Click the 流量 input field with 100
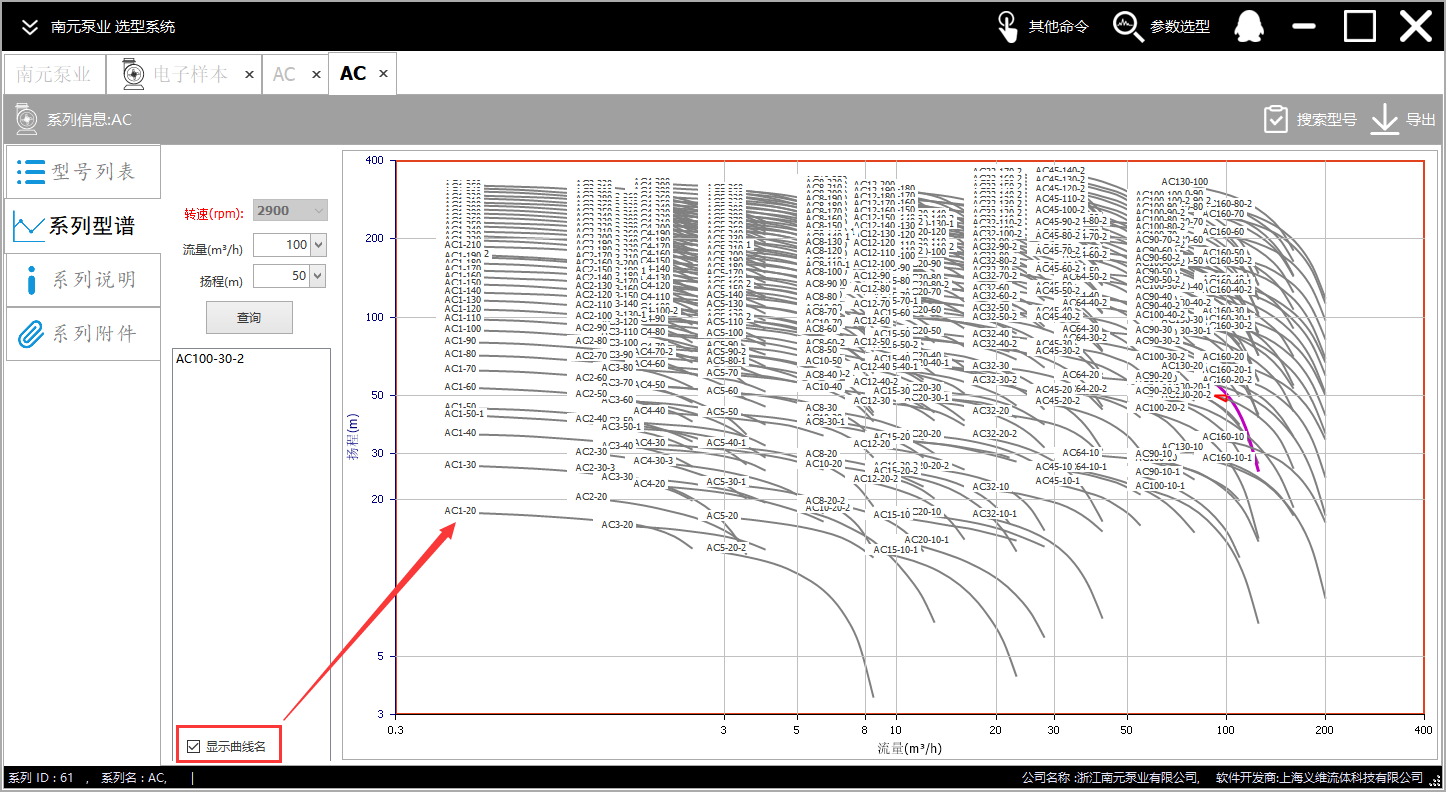The width and height of the screenshot is (1446, 792). (282, 245)
